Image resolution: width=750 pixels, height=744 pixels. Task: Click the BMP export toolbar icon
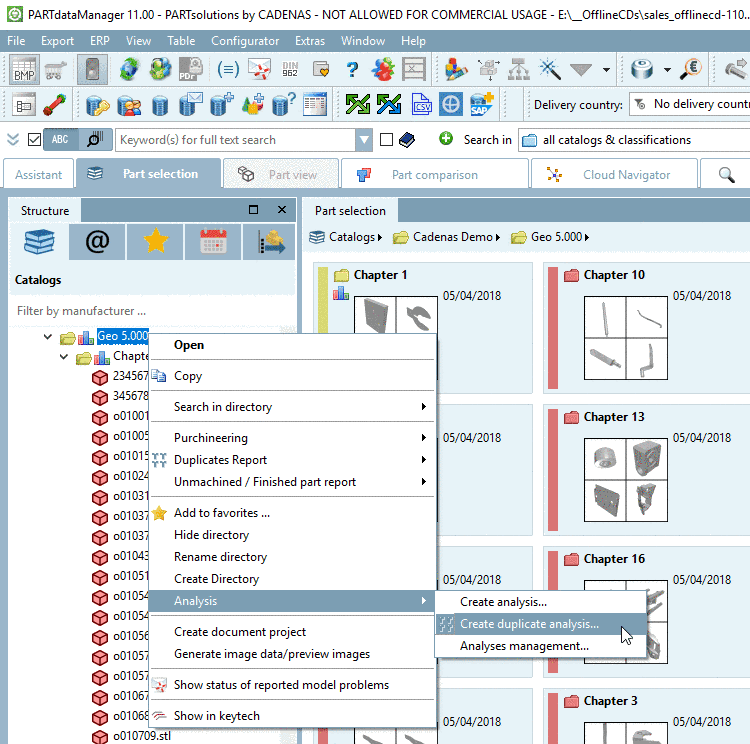pyautogui.click(x=24, y=70)
